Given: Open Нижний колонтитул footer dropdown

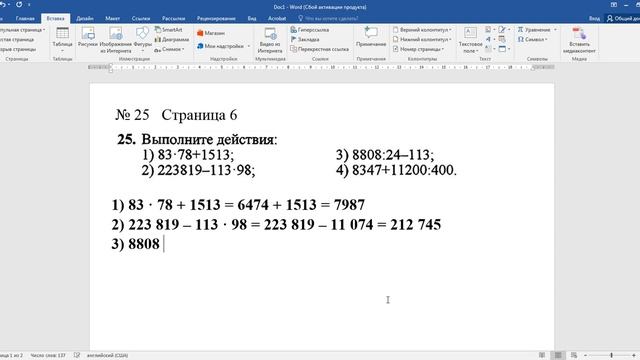Looking at the screenshot, I should (x=422, y=40).
